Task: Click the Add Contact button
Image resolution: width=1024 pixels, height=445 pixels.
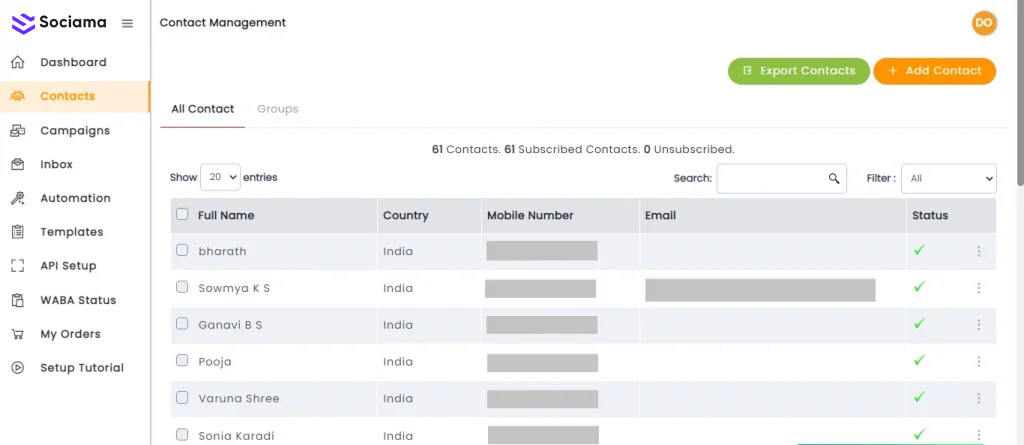Action: coord(934,71)
